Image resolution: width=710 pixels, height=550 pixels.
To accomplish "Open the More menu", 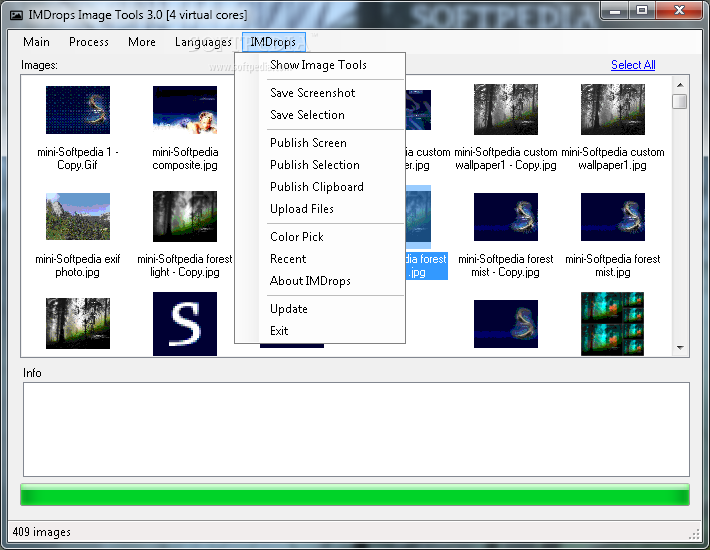I will coord(142,42).
